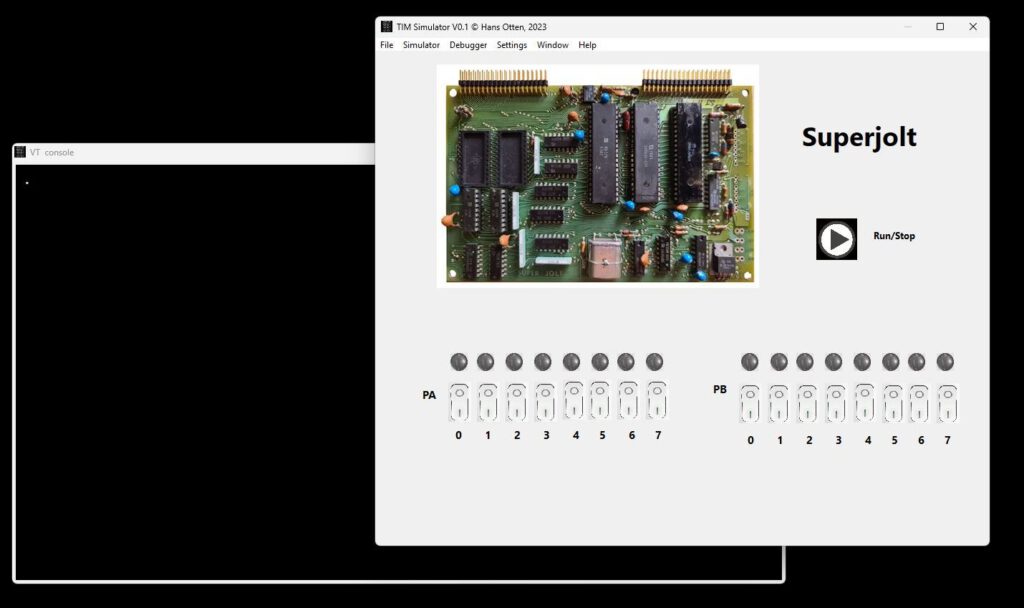Viewport: 1024px width, 608px height.
Task: Click the VT console window icon
Action: pyautogui.click(x=20, y=152)
